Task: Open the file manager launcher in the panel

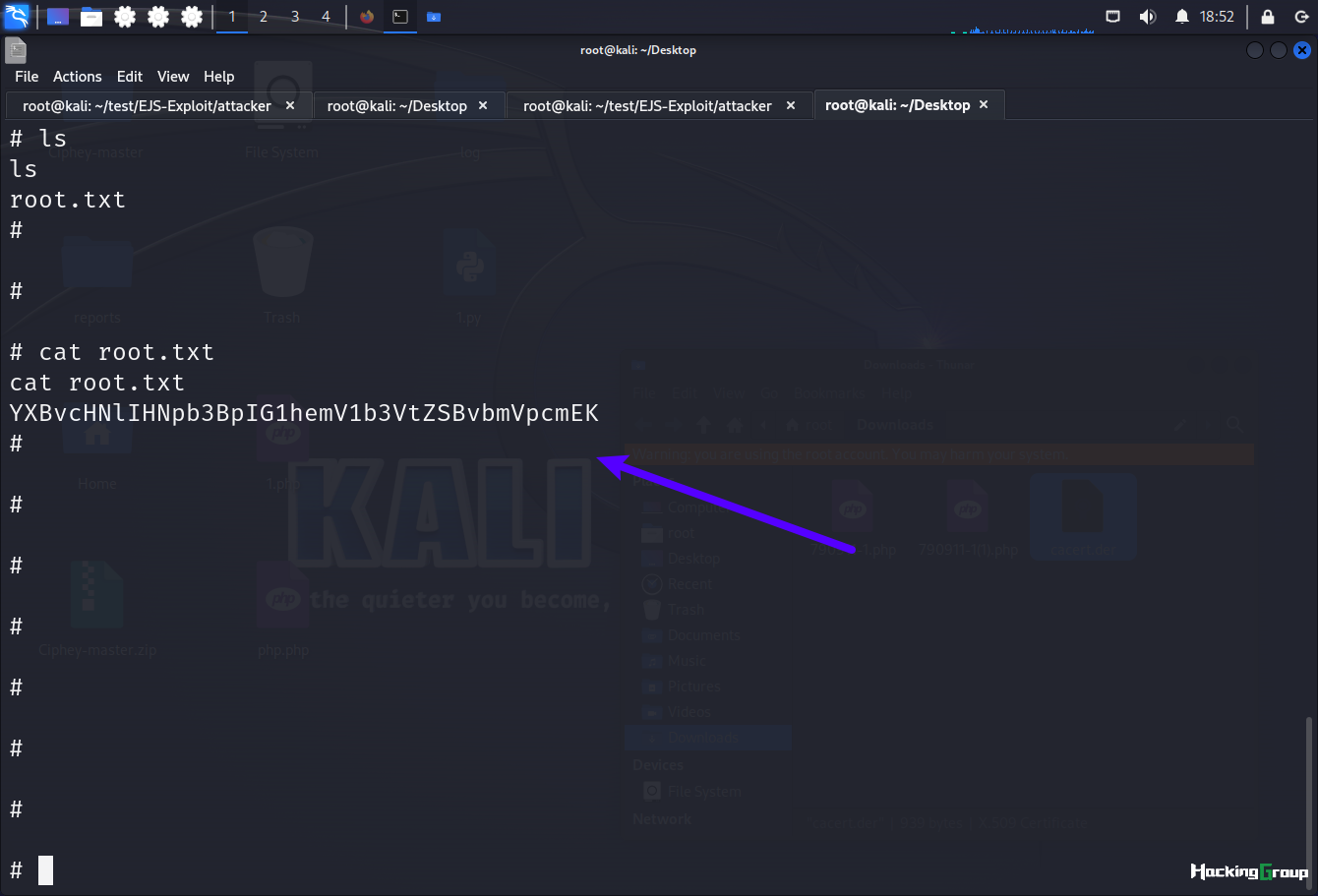Action: (x=91, y=17)
